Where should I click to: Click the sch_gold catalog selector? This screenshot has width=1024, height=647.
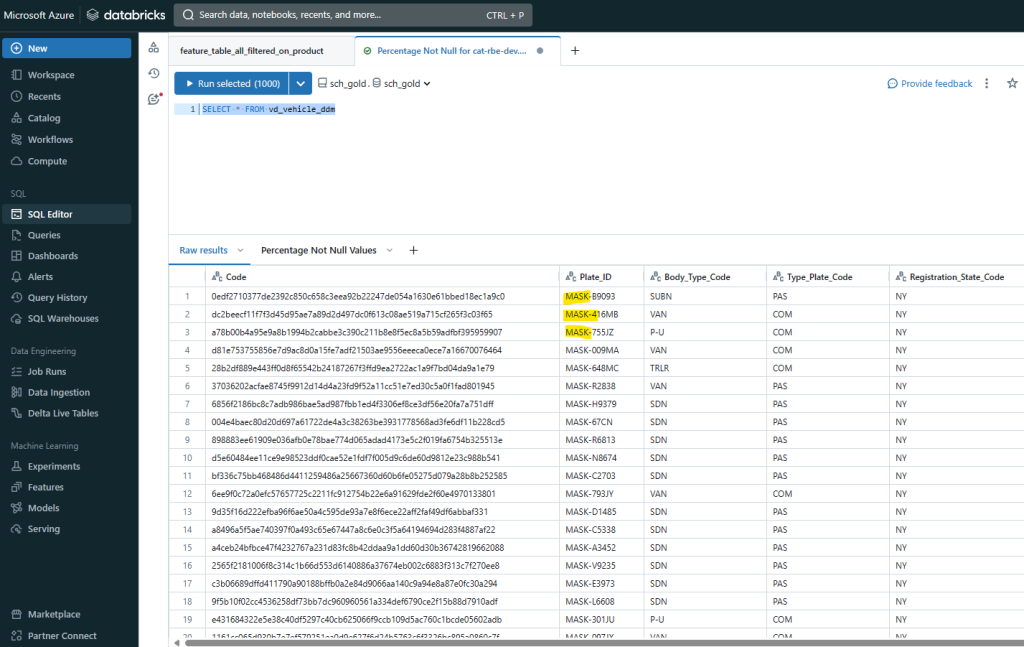point(342,84)
